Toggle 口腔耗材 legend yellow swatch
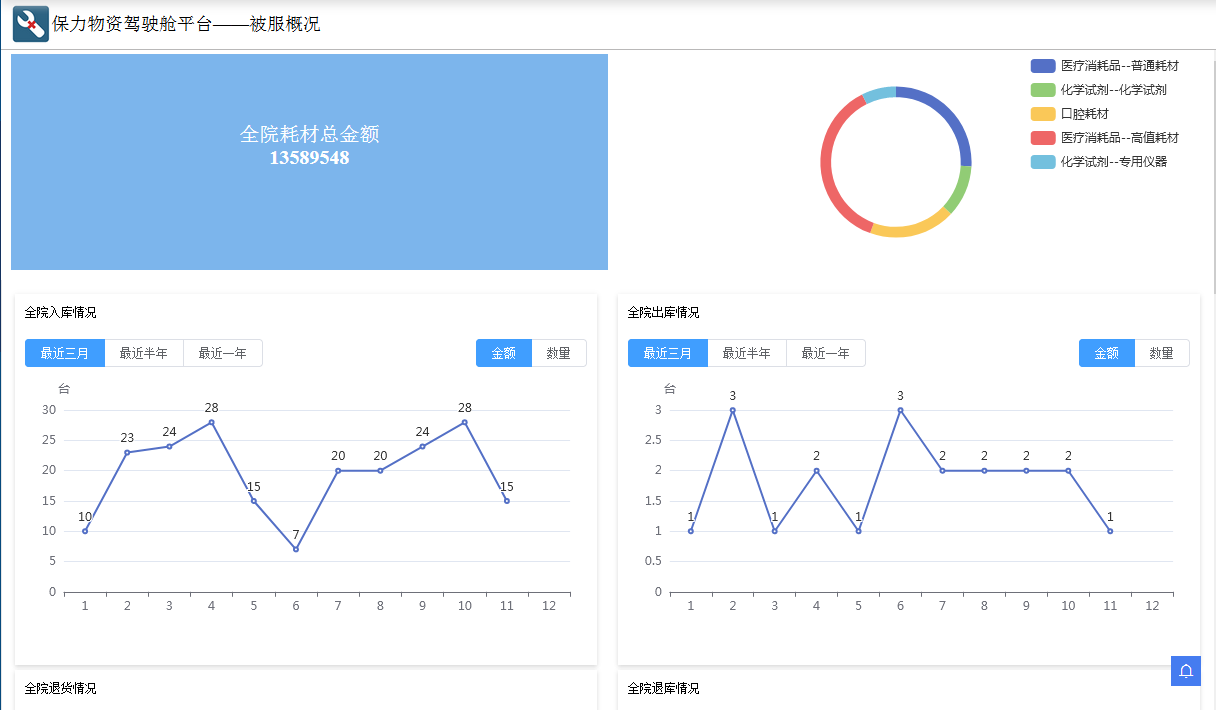 [x=1043, y=114]
